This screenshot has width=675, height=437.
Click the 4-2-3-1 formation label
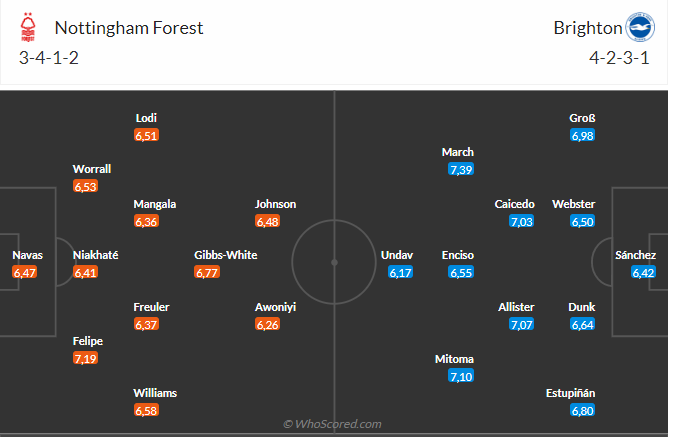(x=619, y=58)
